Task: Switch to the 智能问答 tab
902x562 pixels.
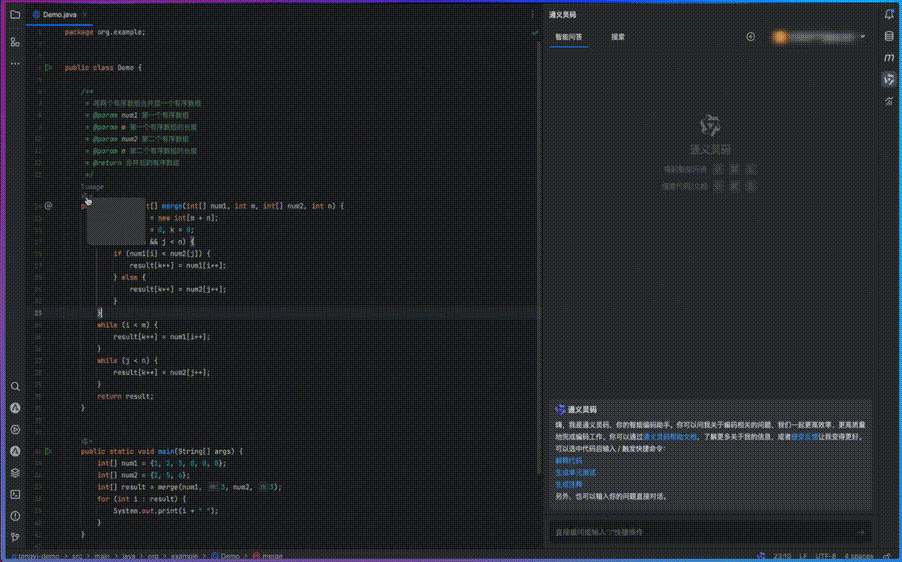Action: click(568, 37)
